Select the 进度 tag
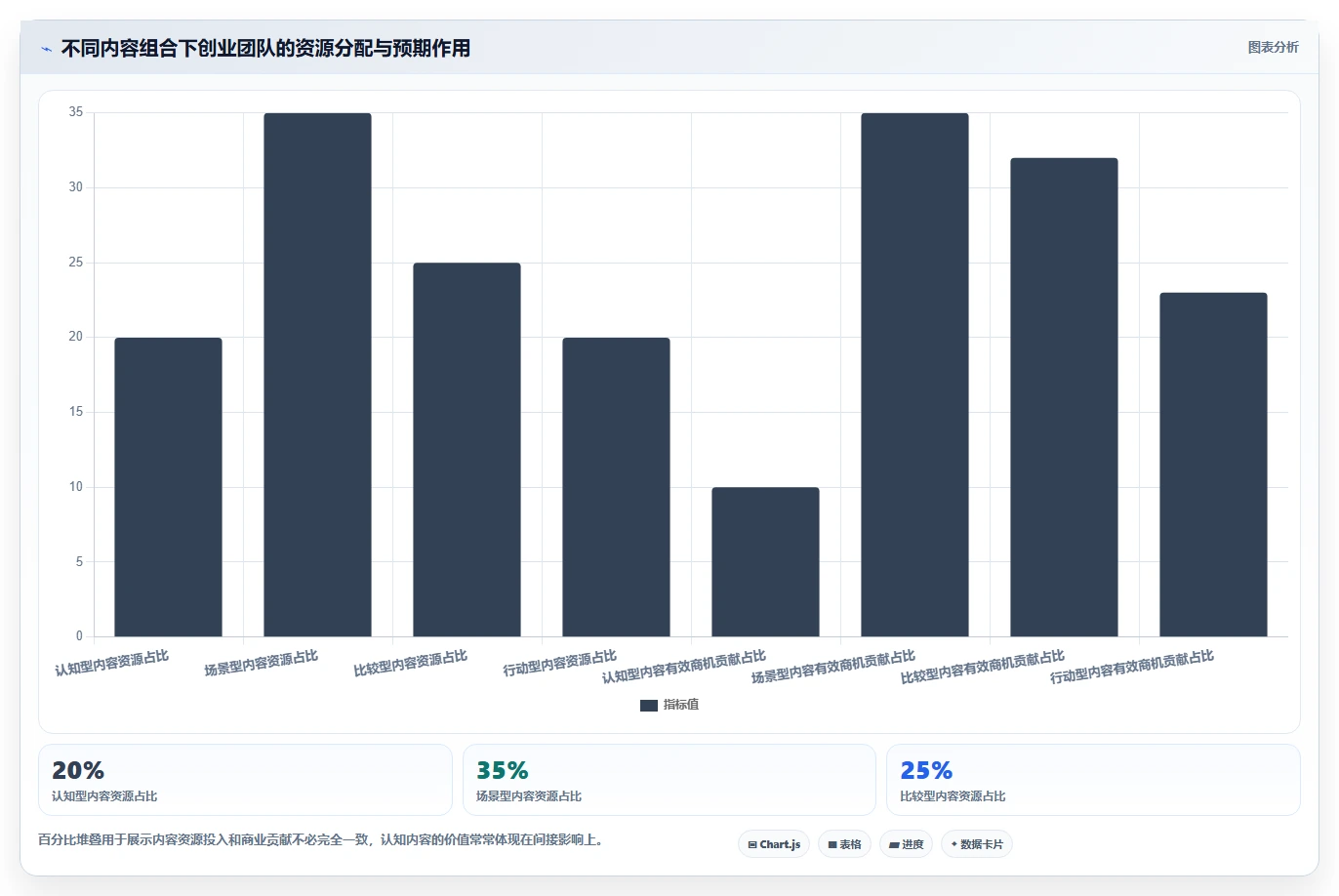 (907, 844)
